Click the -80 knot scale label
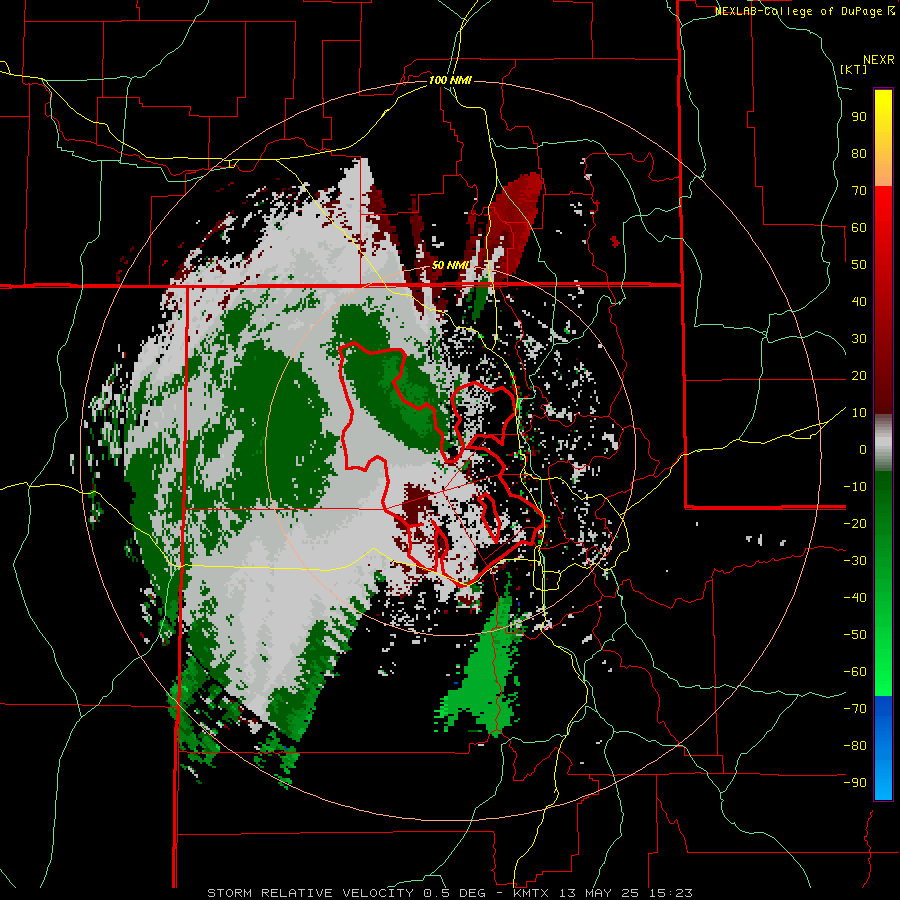Image resolution: width=900 pixels, height=900 pixels. tap(856, 746)
